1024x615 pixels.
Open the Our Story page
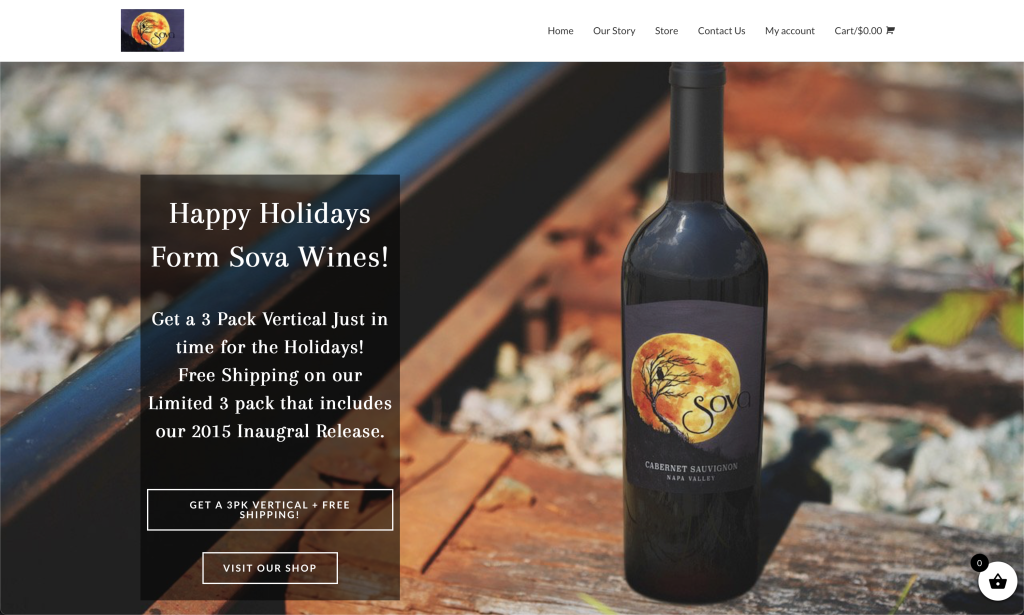614,31
